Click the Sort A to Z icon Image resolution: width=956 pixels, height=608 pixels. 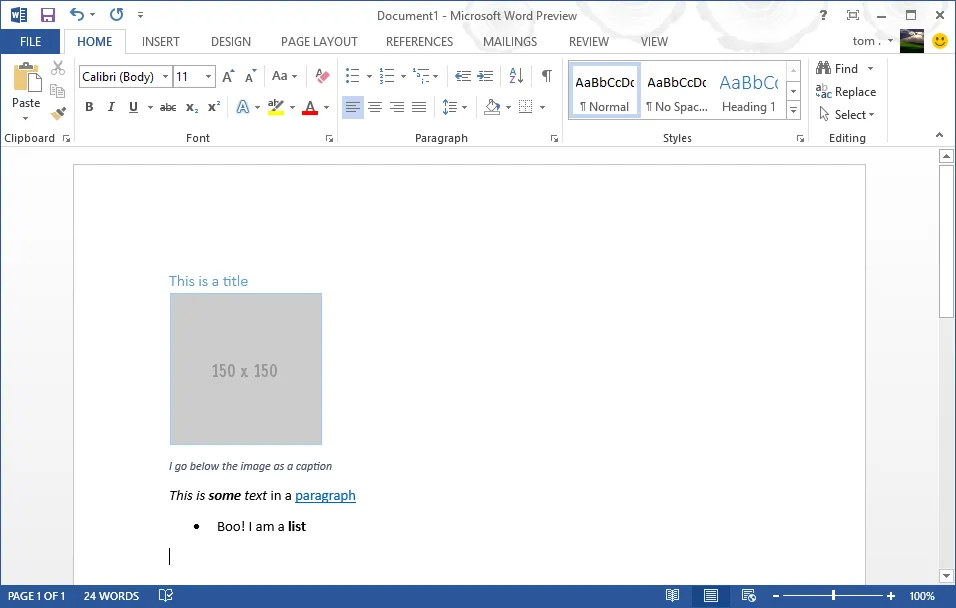coord(516,76)
